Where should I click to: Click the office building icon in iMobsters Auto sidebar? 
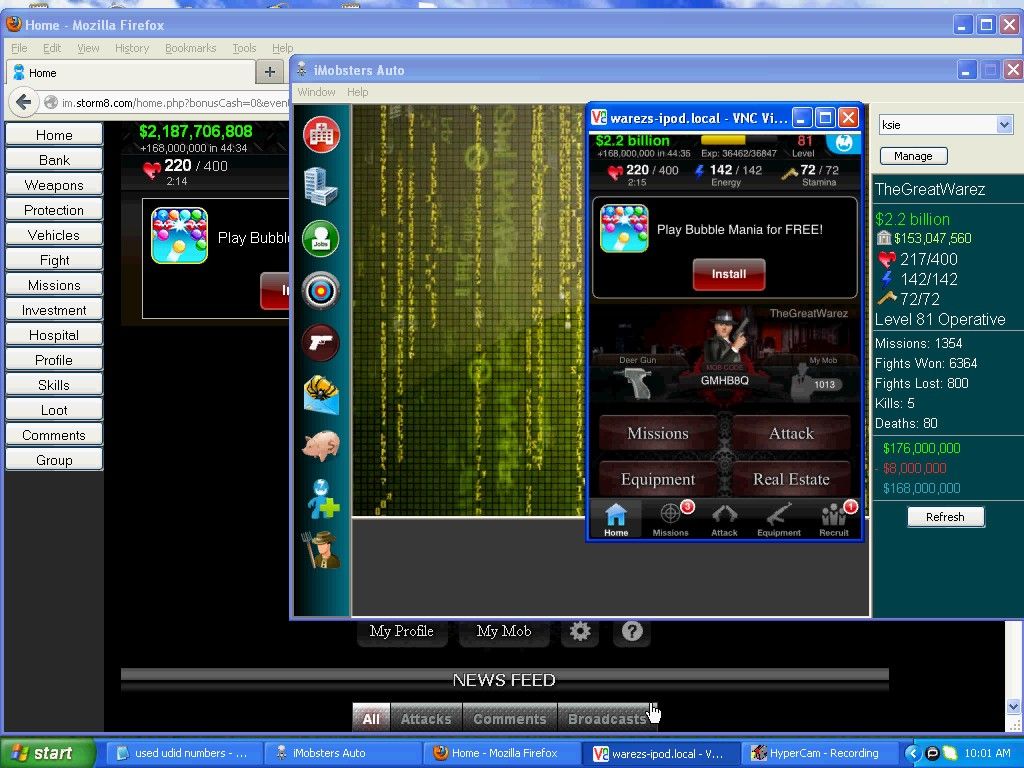click(321, 186)
